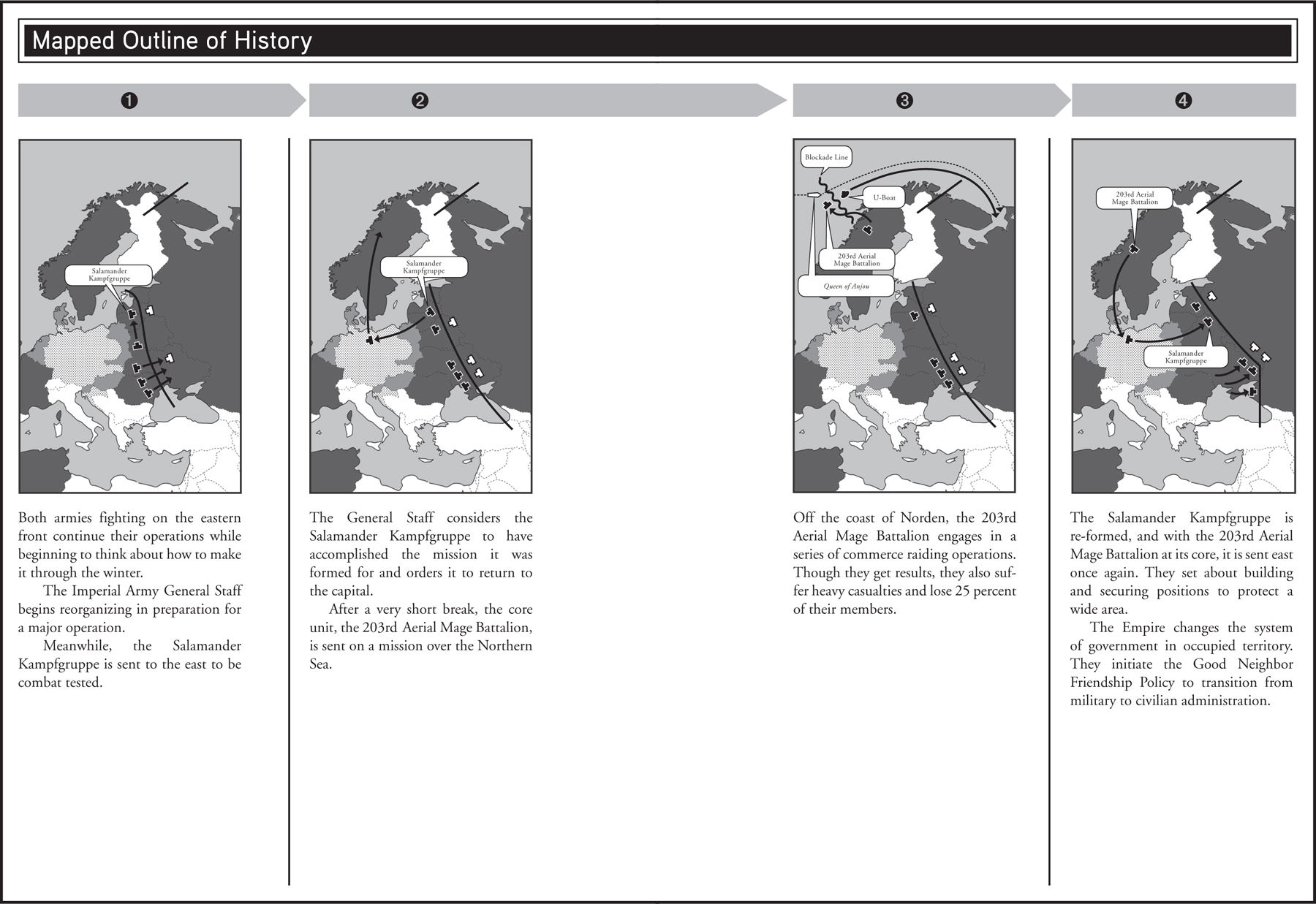This screenshot has width=1316, height=904.
Task: Select the Mapped Outline of History header
Action: [173, 42]
